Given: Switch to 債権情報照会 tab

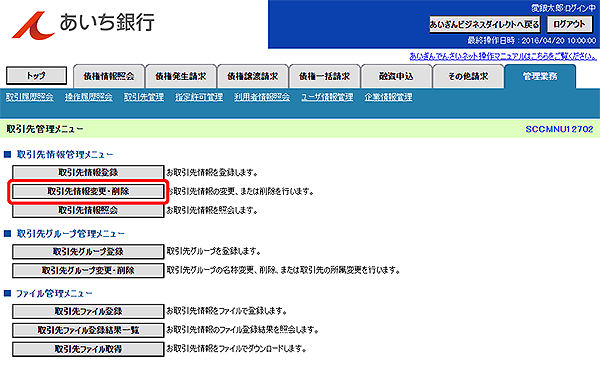Looking at the screenshot, I should tap(109, 77).
